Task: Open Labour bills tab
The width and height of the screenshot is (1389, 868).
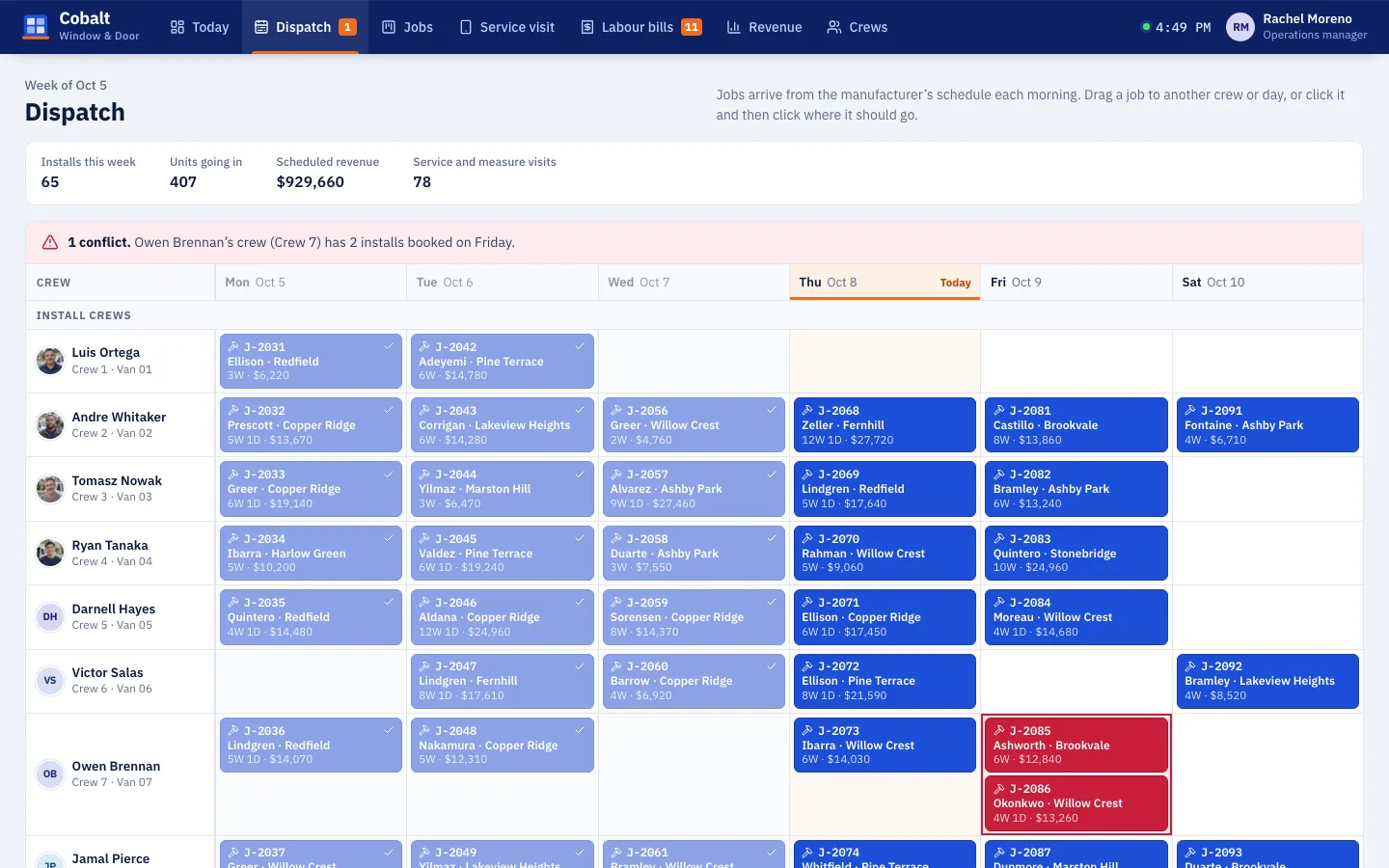Action: (x=640, y=27)
